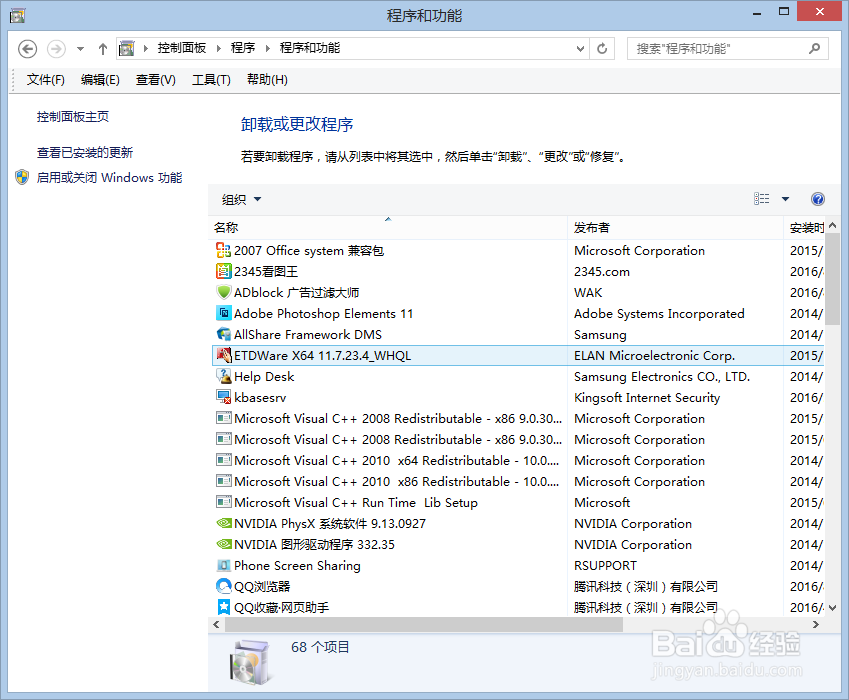Select the Adobe Photoshop Elements 11 icon
The height and width of the screenshot is (700, 849).
tap(224, 313)
